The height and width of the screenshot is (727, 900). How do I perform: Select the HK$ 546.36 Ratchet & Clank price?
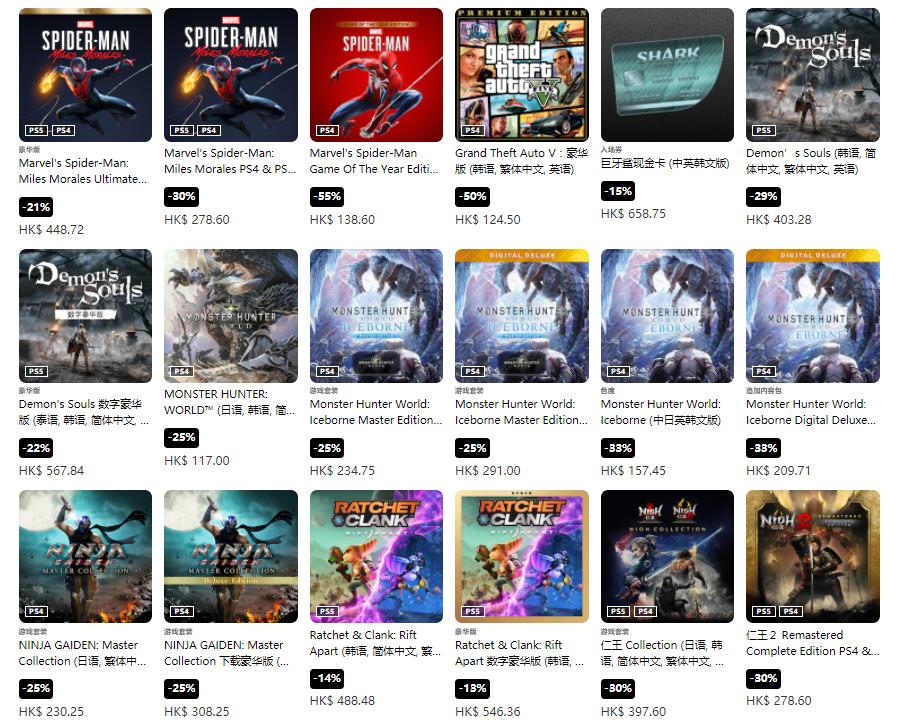coord(488,712)
